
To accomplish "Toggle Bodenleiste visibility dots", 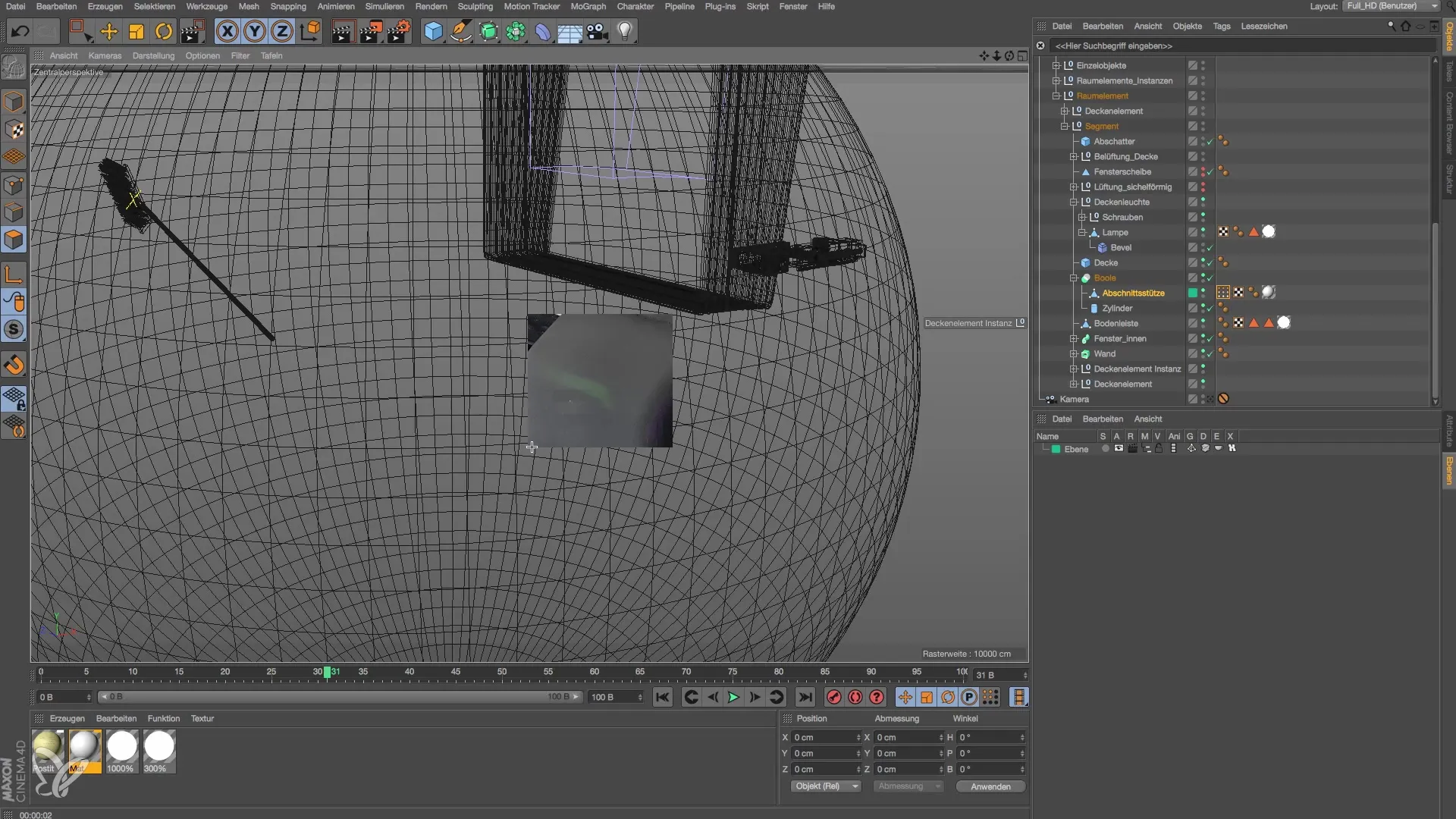I will pyautogui.click(x=1203, y=323).
